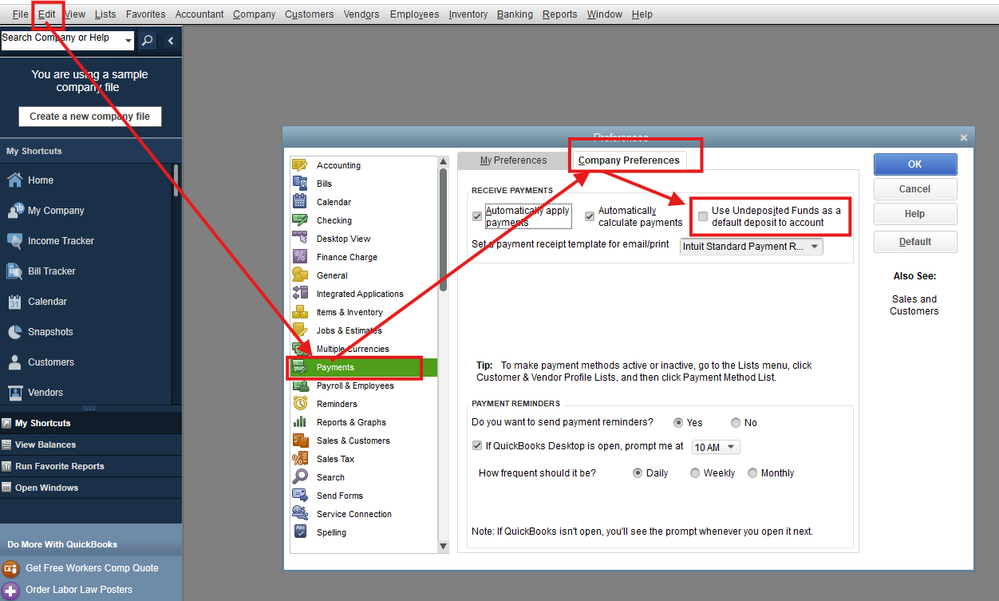Select Yes for sending payment reminders

click(678, 423)
